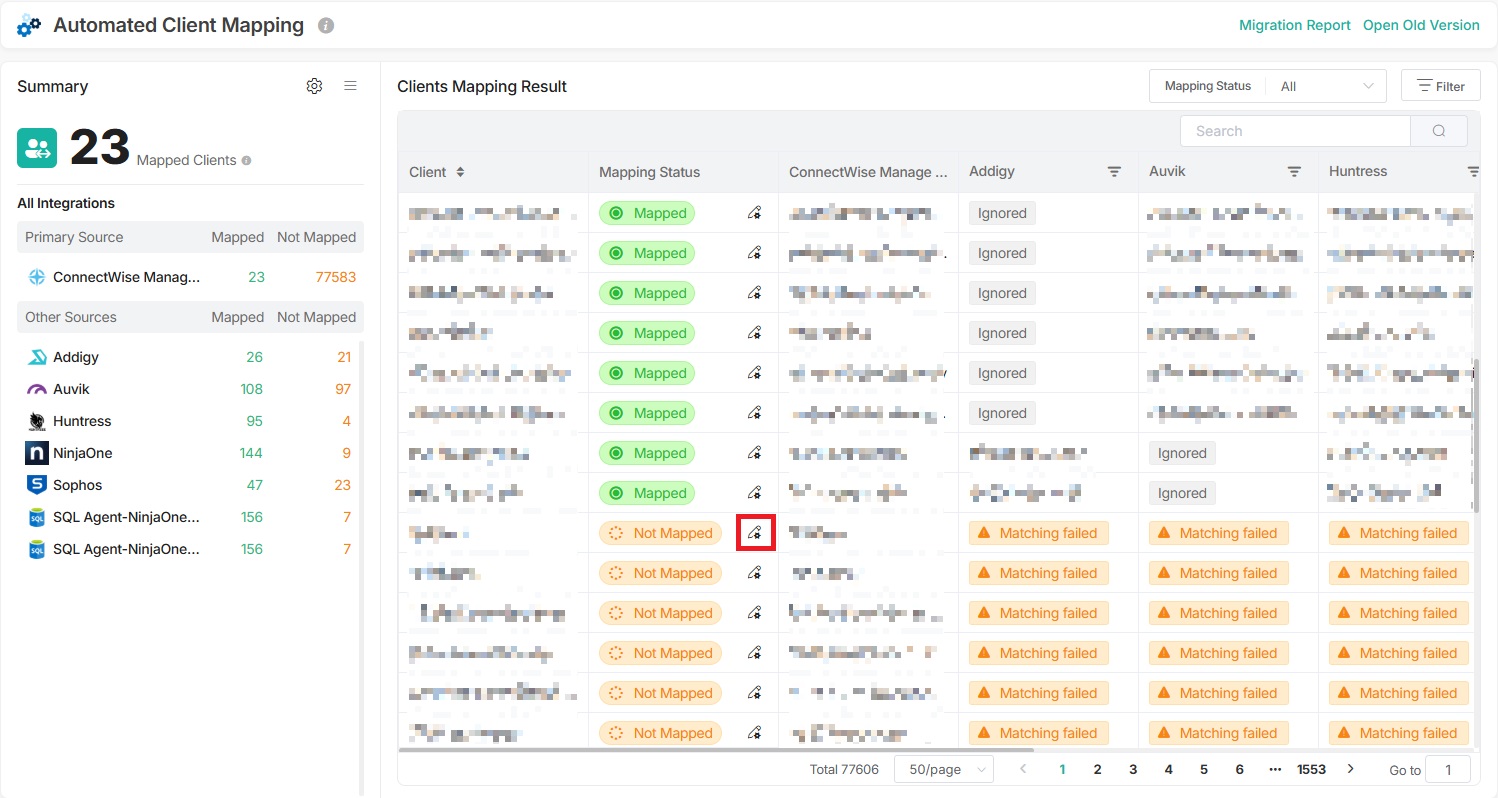Expand the 50/page size dropdown
1498x798 pixels.
point(943,769)
